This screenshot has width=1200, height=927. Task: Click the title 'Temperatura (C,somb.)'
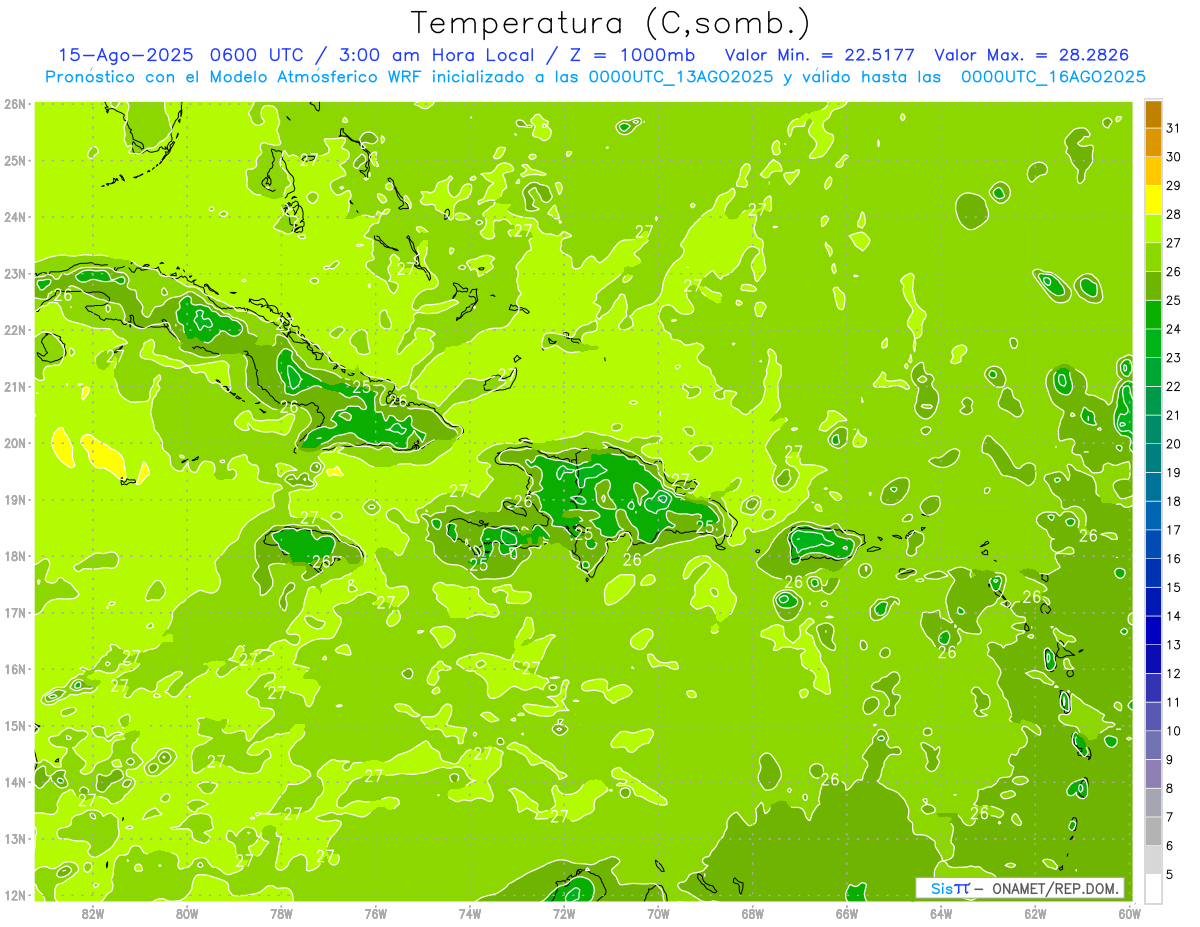tap(610, 23)
